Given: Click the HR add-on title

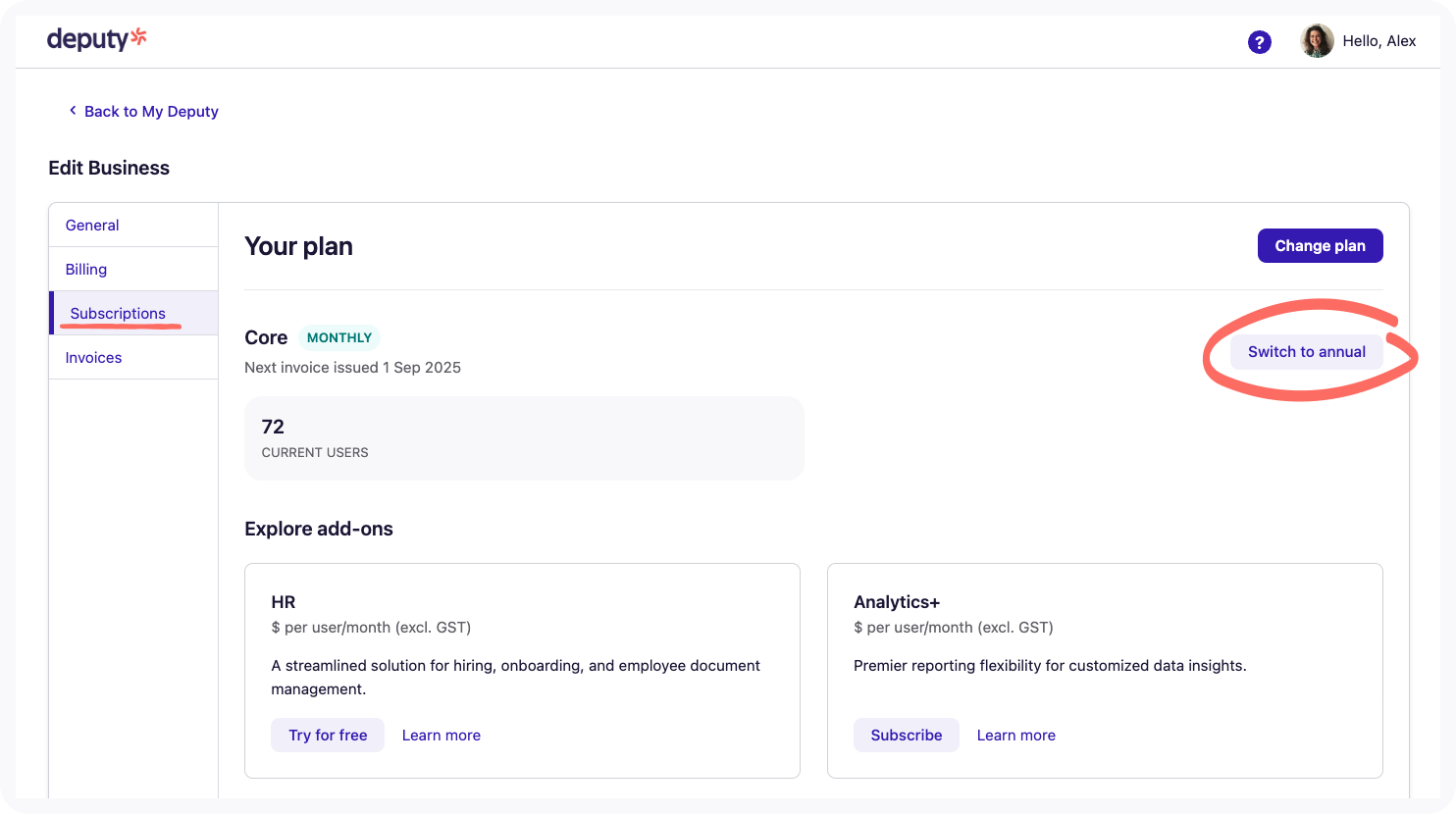Looking at the screenshot, I should [284, 602].
